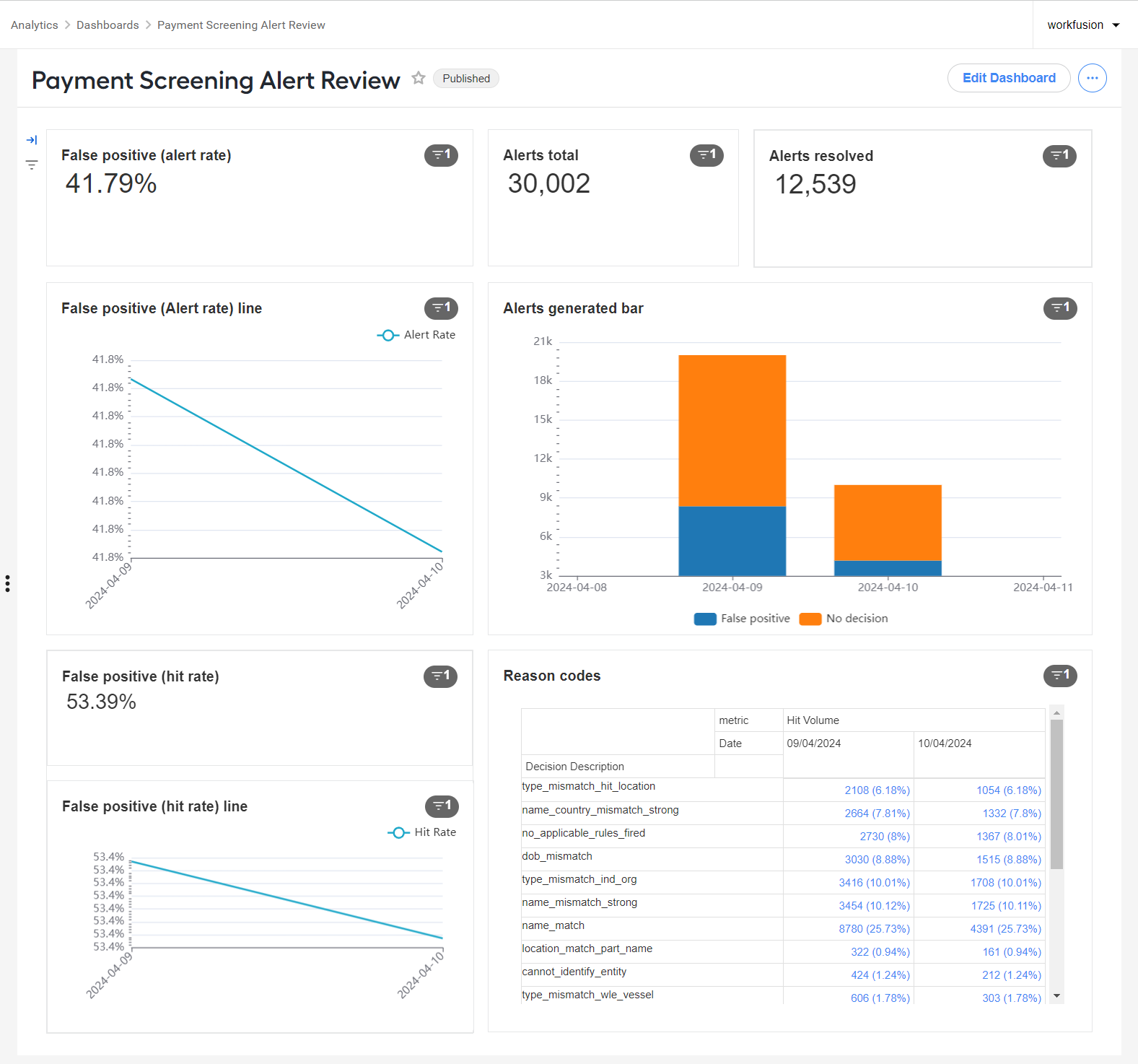The width and height of the screenshot is (1138, 1064).
Task: Go to Analytics breadcrumb
Action: [x=35, y=25]
